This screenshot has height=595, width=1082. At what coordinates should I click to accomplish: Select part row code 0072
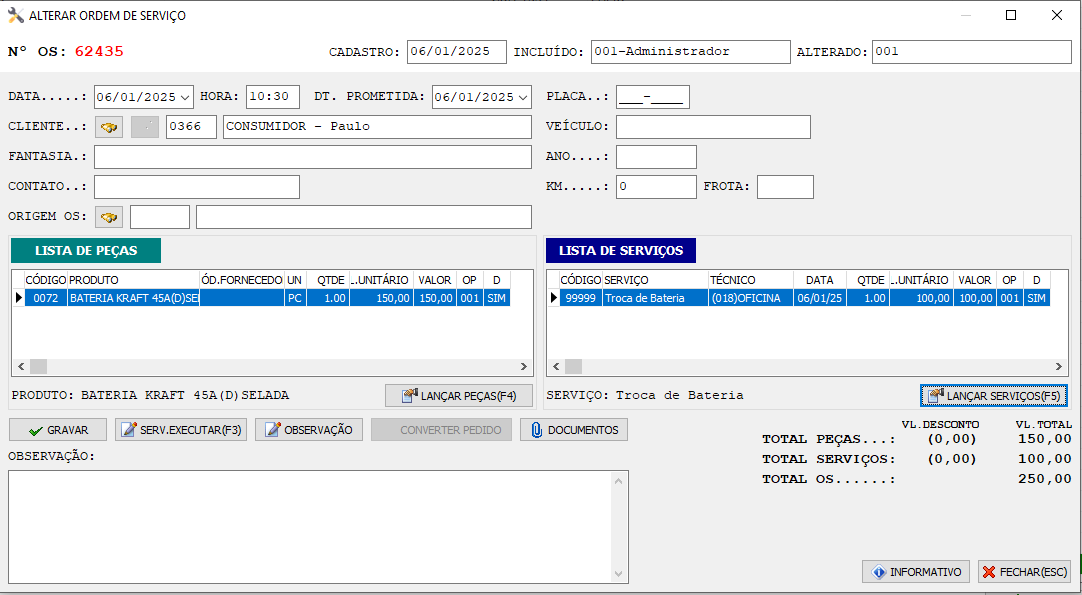coord(46,298)
